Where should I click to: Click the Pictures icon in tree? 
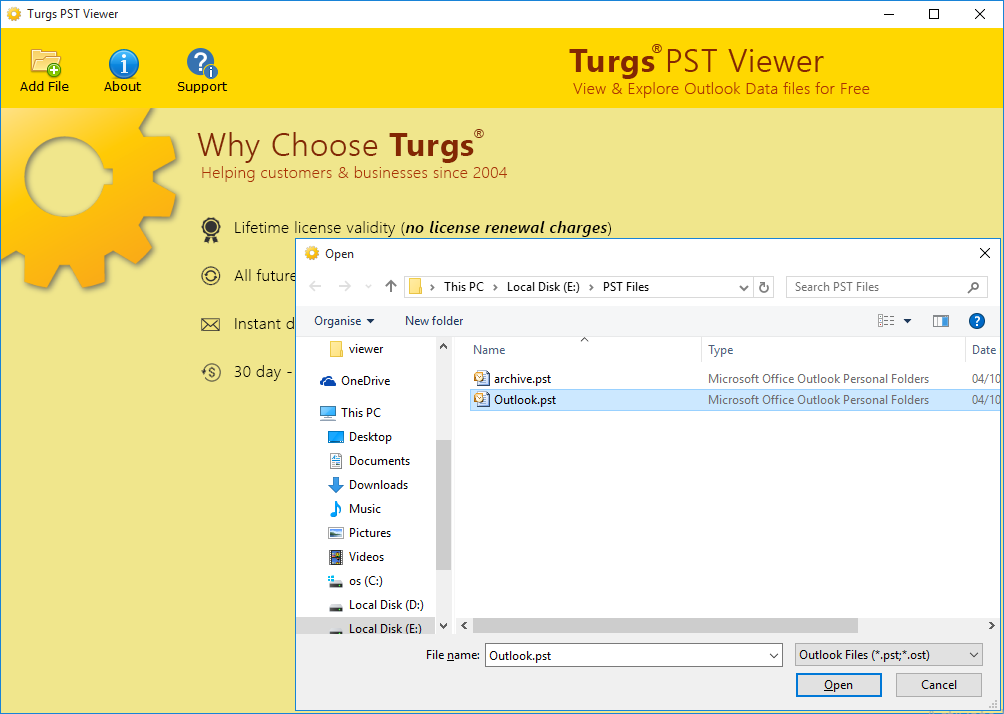coord(336,533)
